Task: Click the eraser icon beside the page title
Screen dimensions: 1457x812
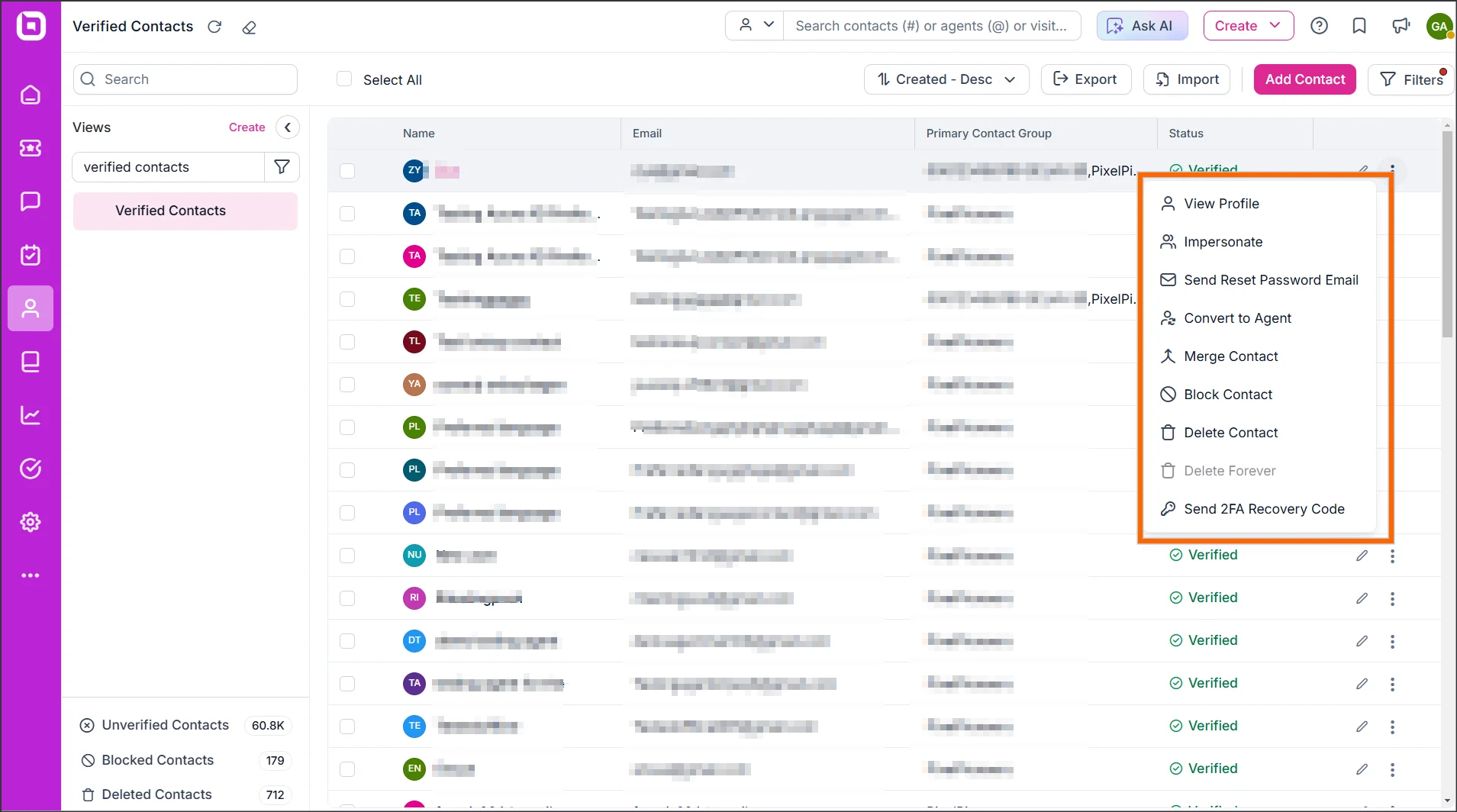Action: click(249, 27)
